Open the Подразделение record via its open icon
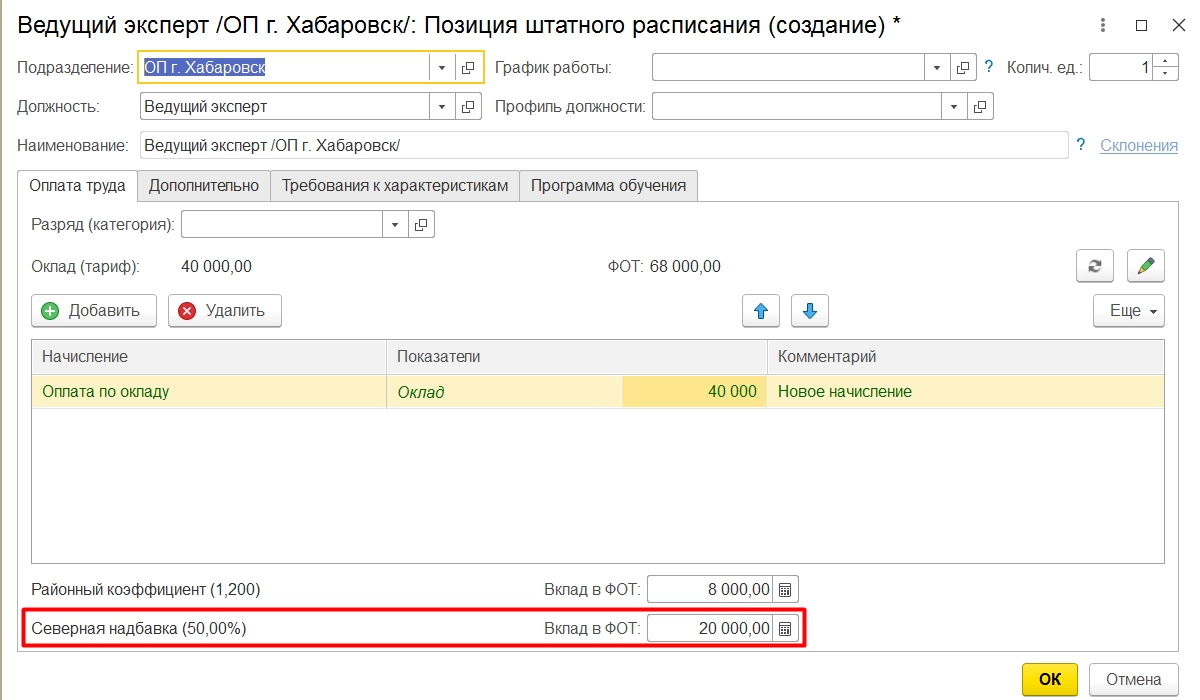The width and height of the screenshot is (1200, 700). point(468,67)
